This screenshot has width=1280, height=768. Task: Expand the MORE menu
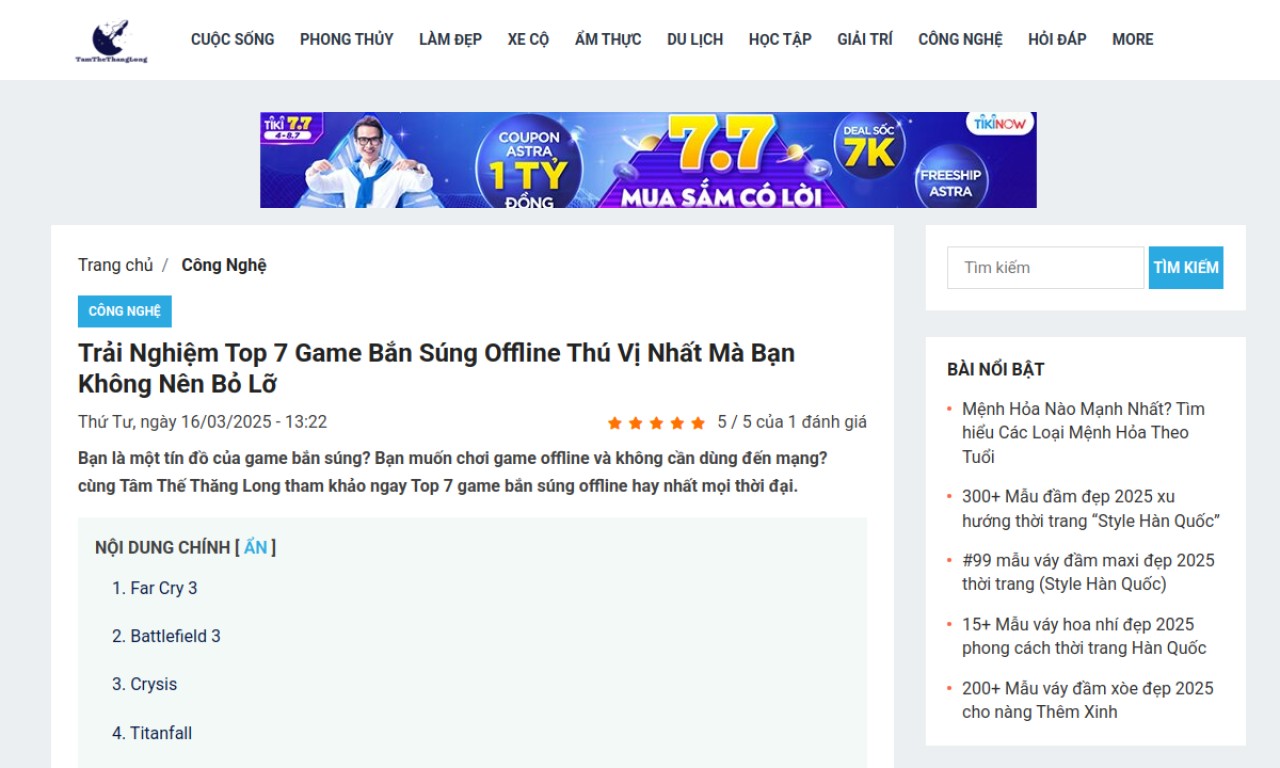click(1133, 40)
